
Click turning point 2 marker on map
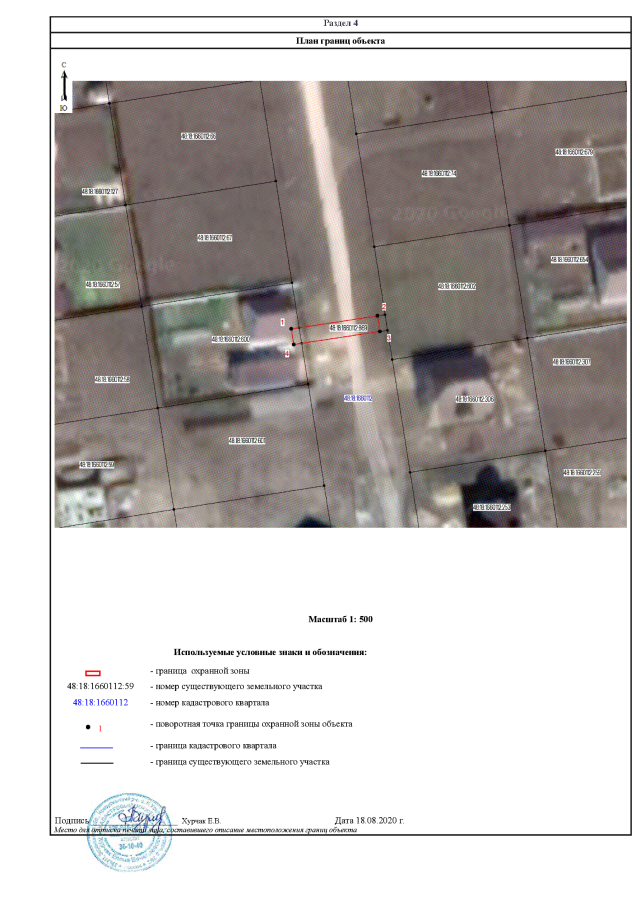(379, 316)
